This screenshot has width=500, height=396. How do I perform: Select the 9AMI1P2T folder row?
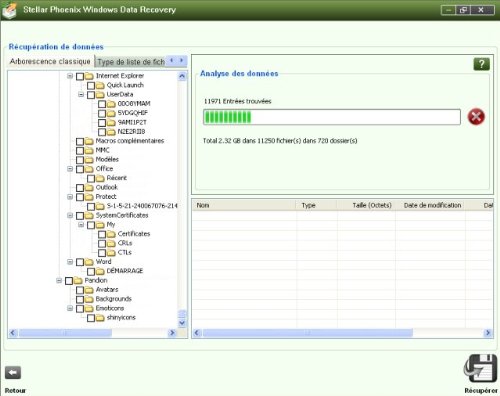132,122
